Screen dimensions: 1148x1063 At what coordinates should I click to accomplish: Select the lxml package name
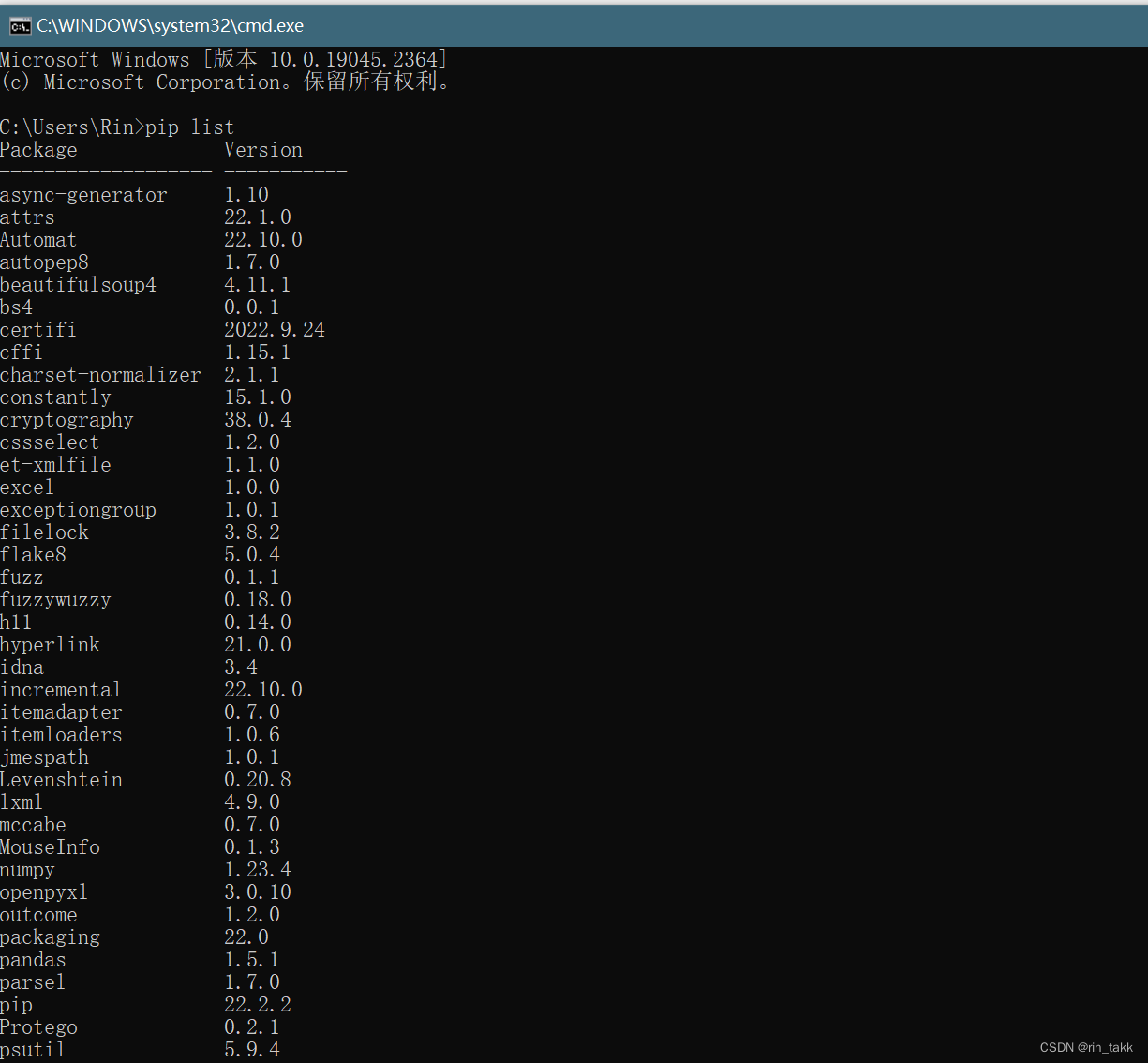(22, 802)
